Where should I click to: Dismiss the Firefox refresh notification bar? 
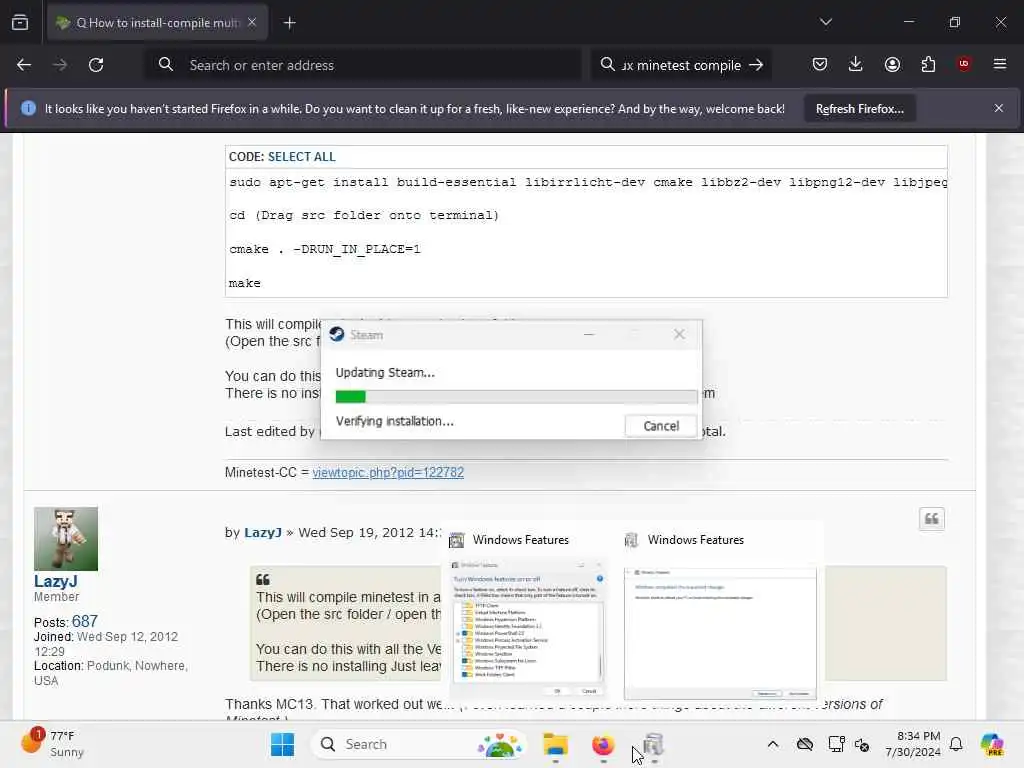(x=999, y=108)
